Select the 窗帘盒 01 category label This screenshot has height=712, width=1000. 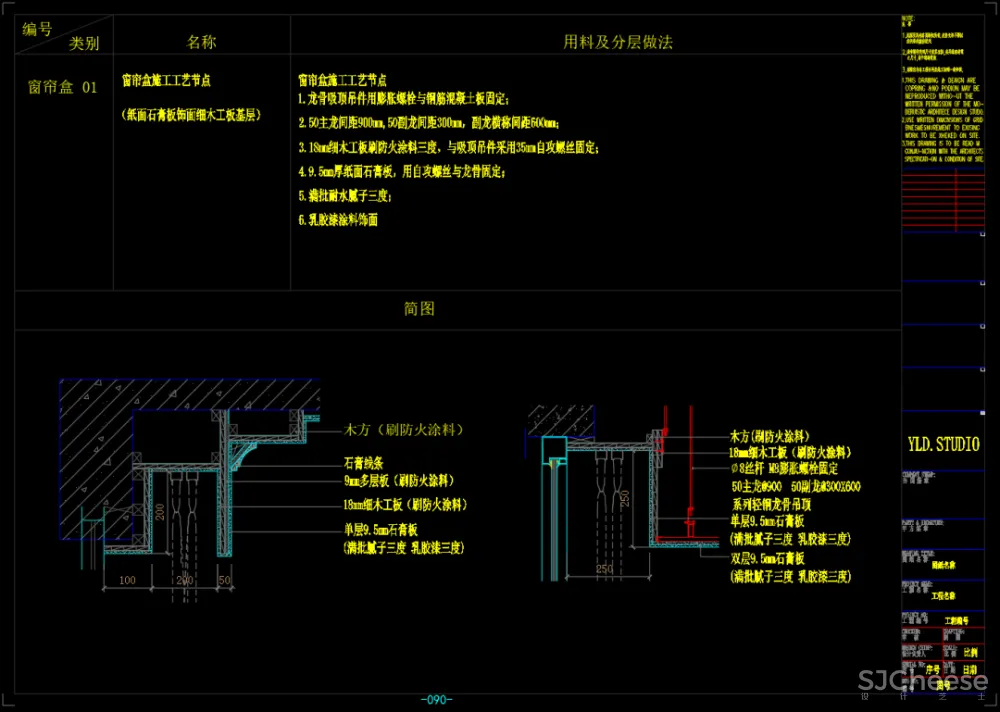[x=62, y=87]
